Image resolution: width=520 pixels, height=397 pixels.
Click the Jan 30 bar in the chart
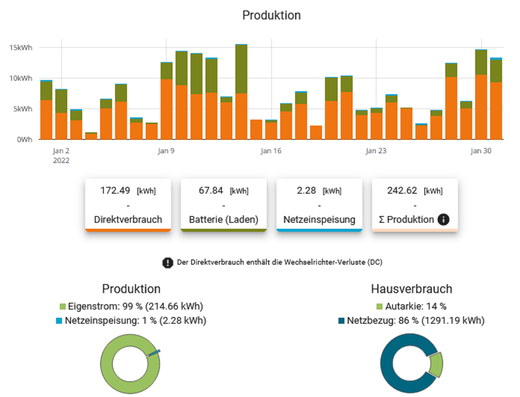[481, 94]
